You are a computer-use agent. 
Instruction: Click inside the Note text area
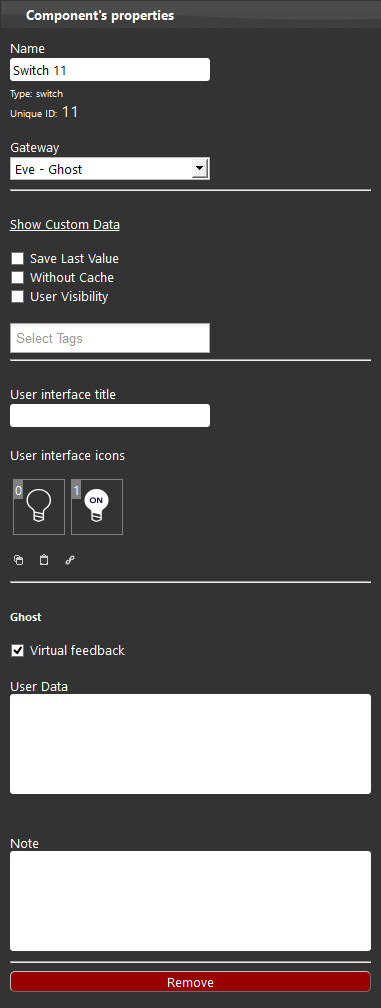(190, 901)
